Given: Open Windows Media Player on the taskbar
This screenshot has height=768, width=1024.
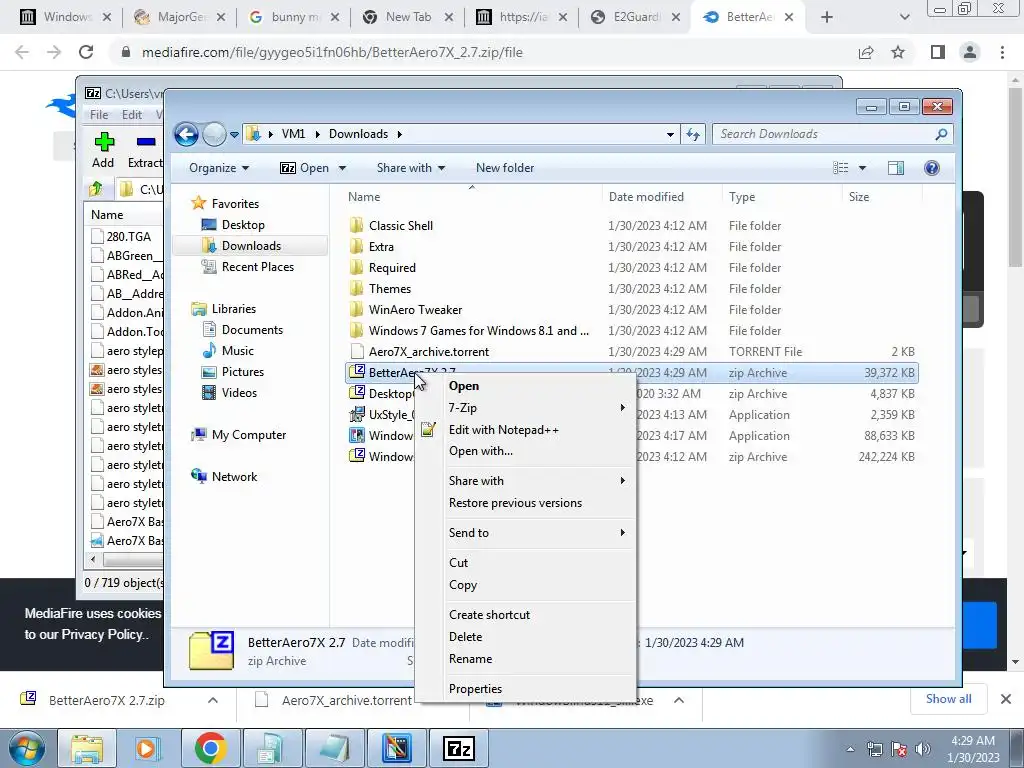Looking at the screenshot, I should click(x=148, y=748).
